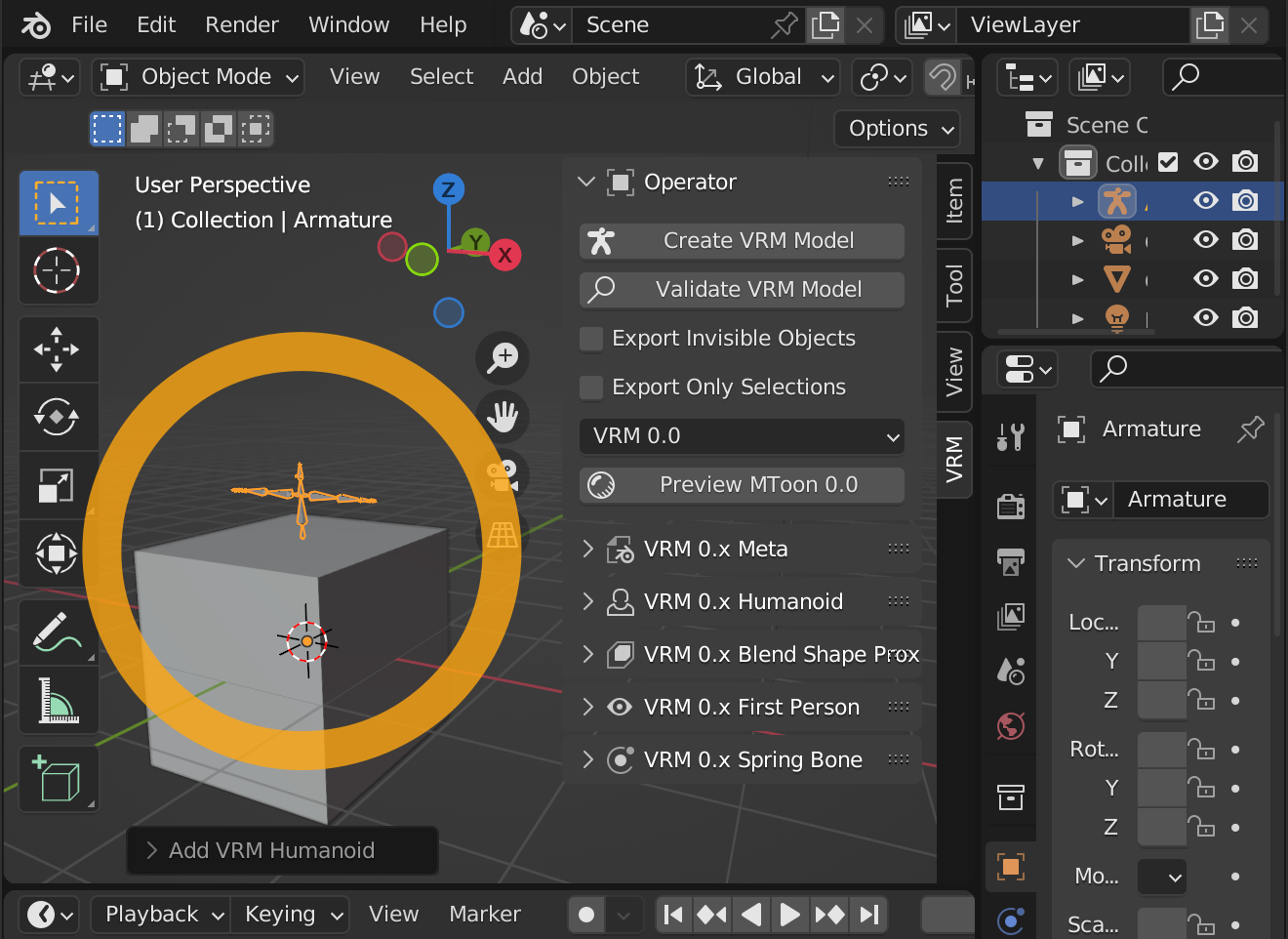Image resolution: width=1288 pixels, height=939 pixels.
Task: Open the Output properties printer tab
Action: (1011, 561)
